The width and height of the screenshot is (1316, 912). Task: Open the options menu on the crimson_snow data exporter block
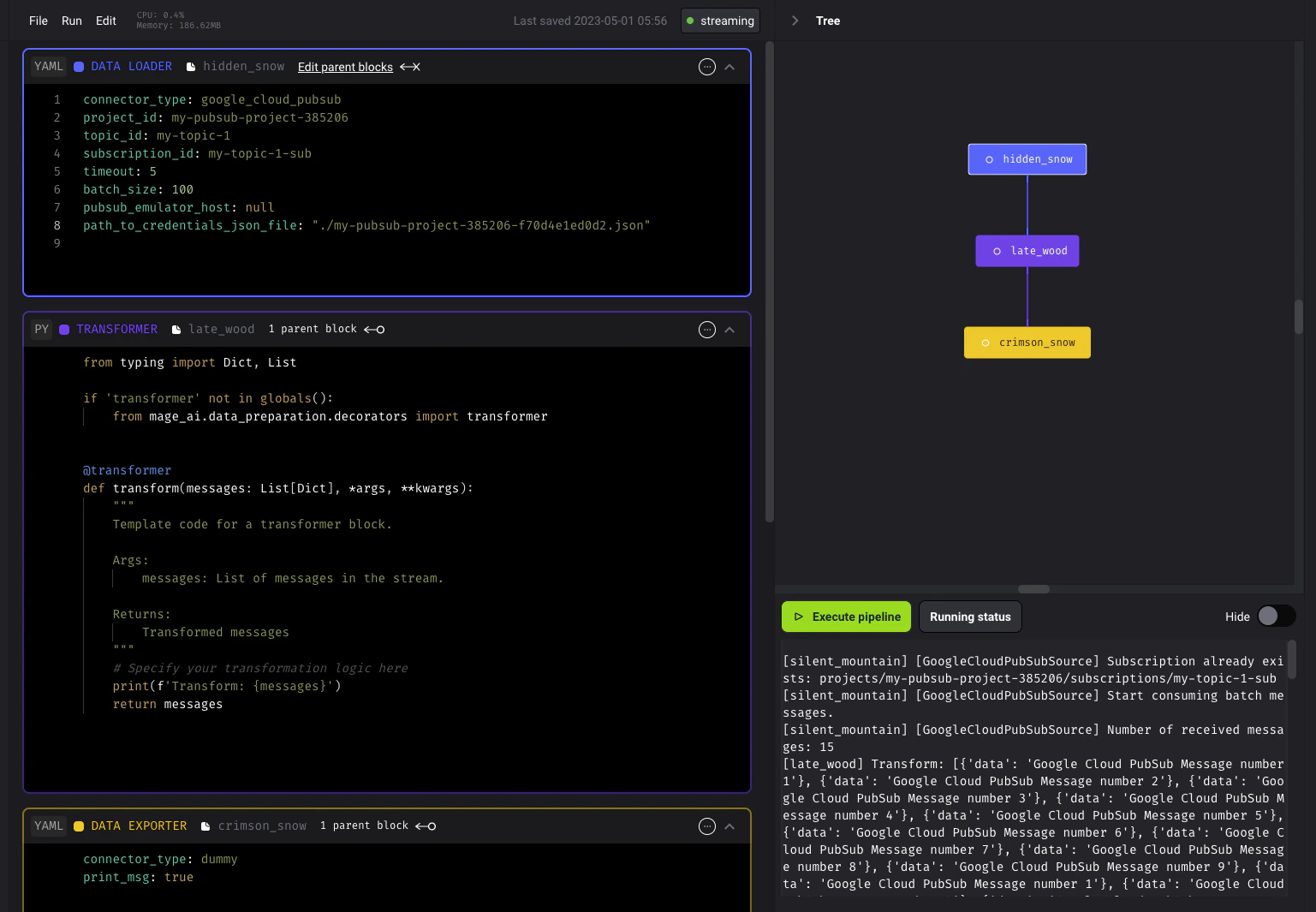tap(706, 826)
